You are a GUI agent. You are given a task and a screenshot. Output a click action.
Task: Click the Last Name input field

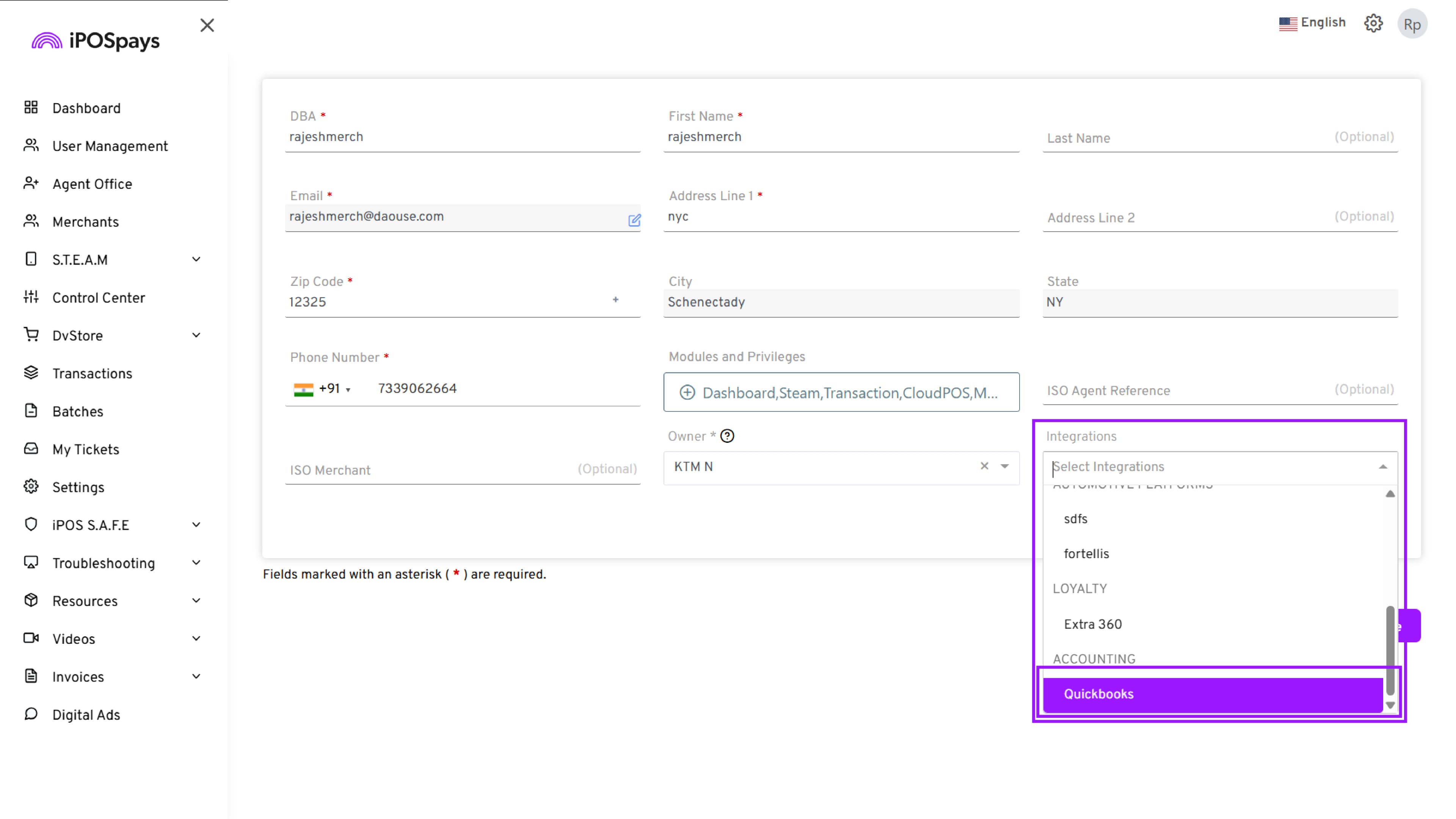pos(1187,138)
